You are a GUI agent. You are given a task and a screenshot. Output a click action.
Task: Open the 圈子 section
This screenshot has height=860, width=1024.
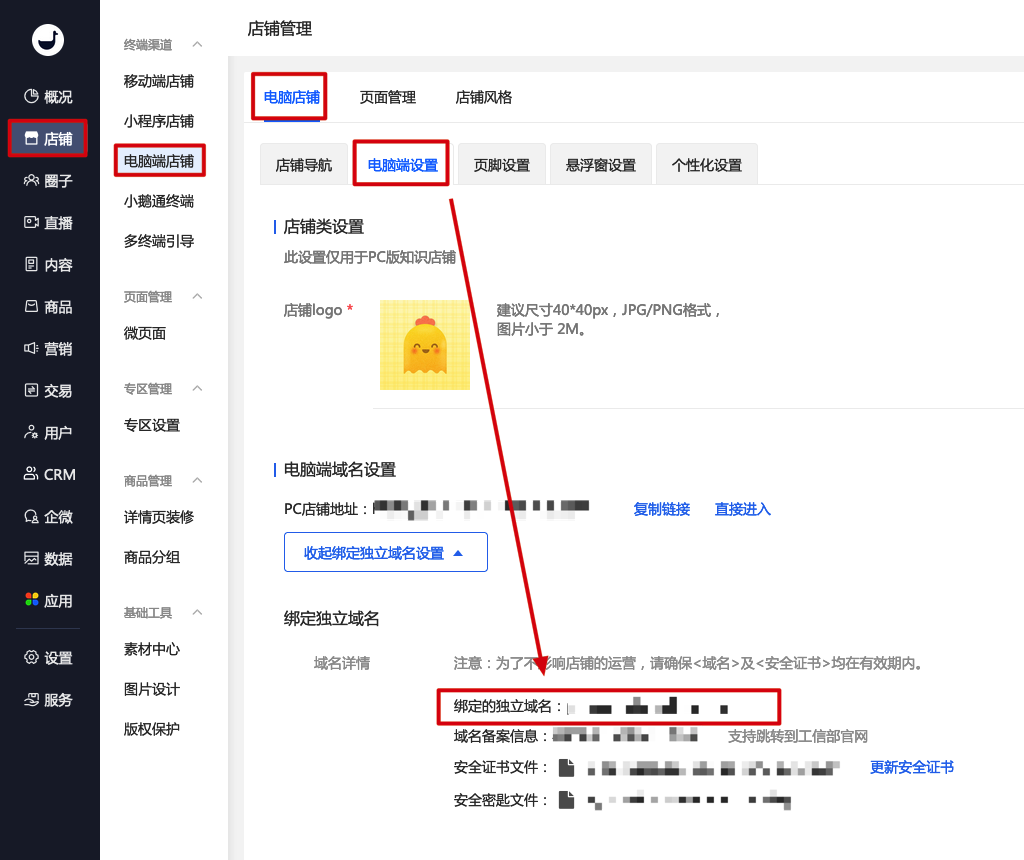(48, 181)
